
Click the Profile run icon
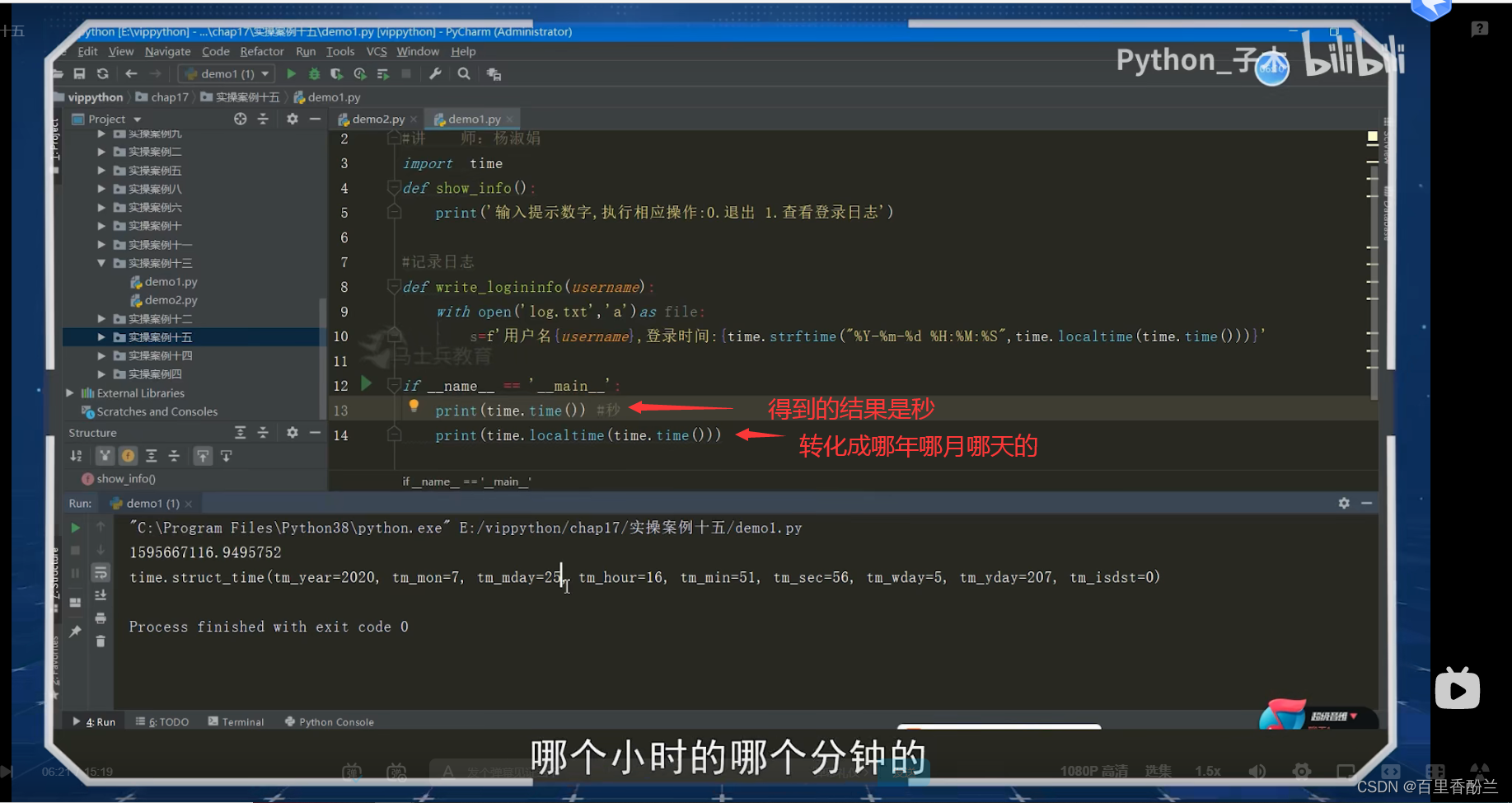[x=359, y=74]
